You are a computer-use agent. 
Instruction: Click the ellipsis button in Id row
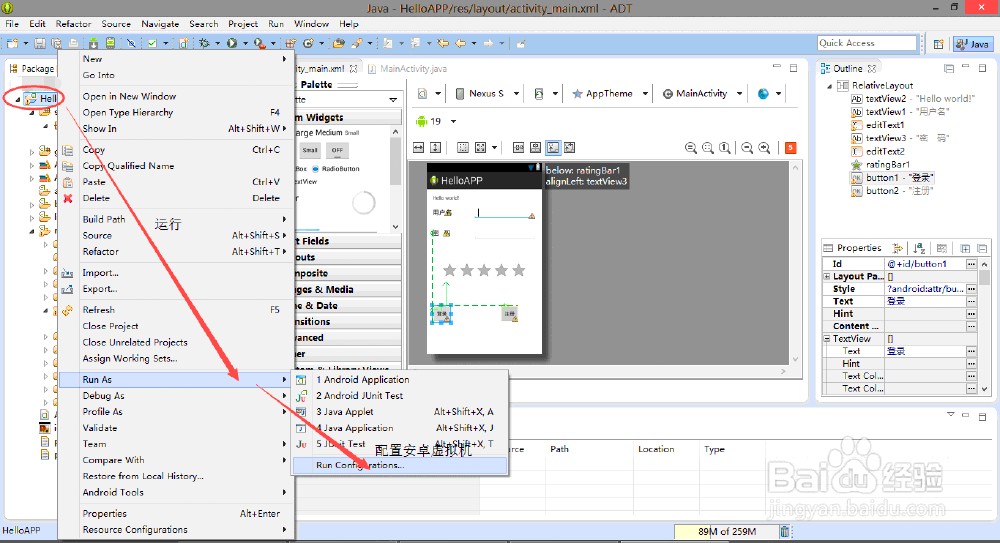(971, 264)
